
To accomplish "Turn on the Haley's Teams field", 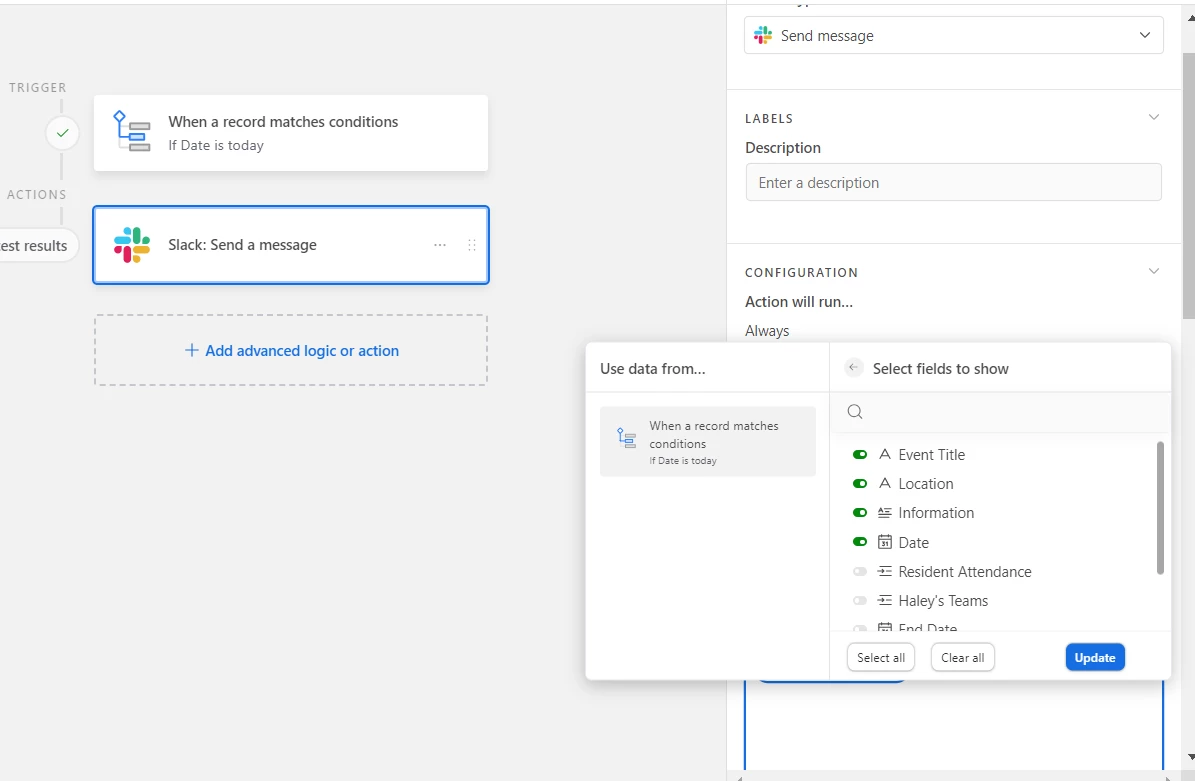I will pyautogui.click(x=860, y=601).
